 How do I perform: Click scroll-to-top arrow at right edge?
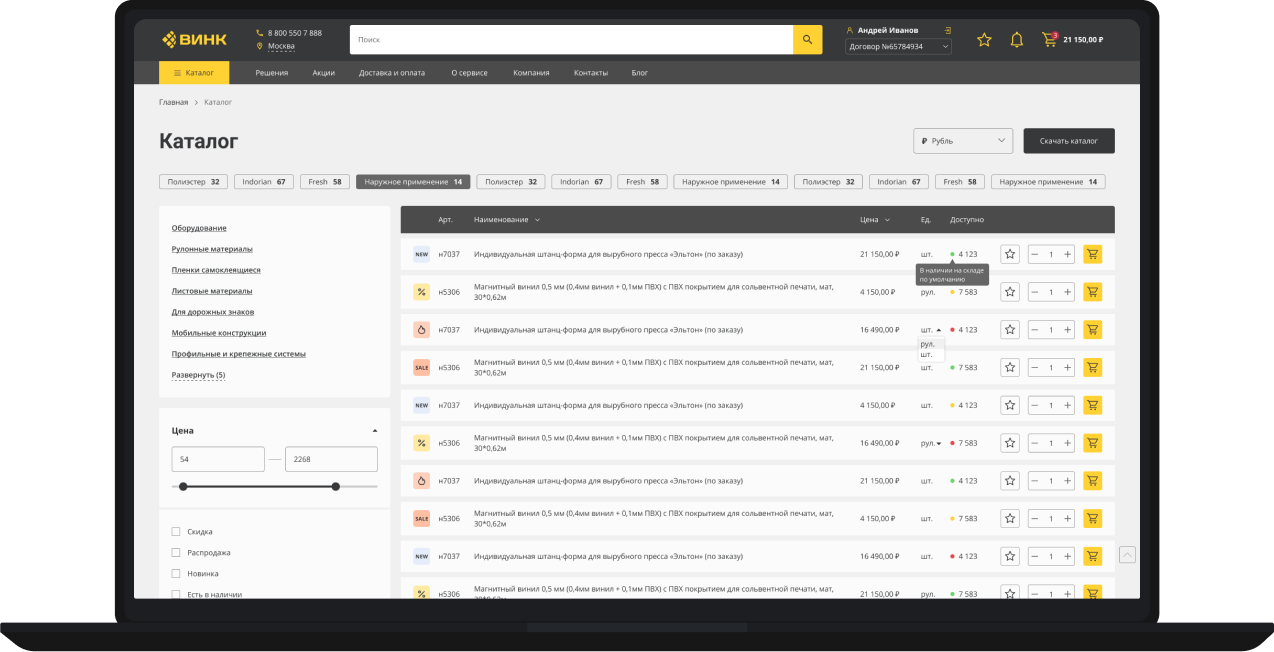(1127, 555)
